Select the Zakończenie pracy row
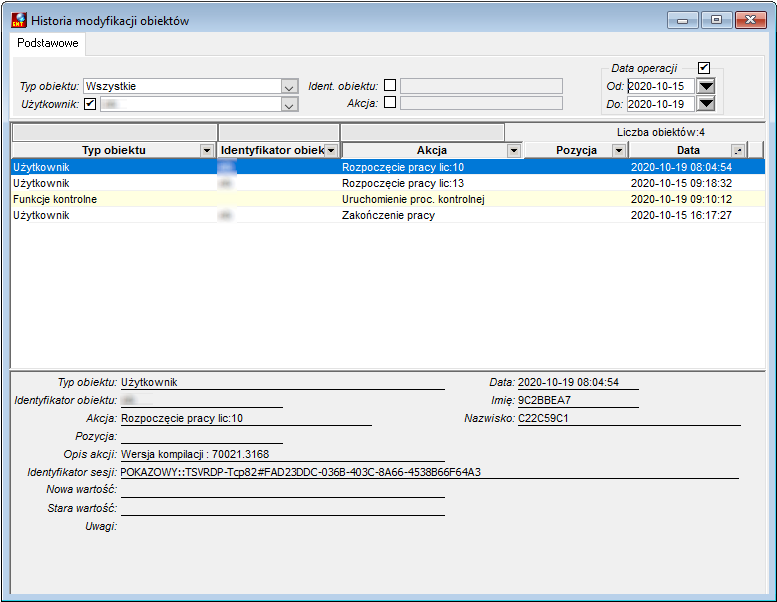Screen dimensions: 777x602 [x=388, y=215]
